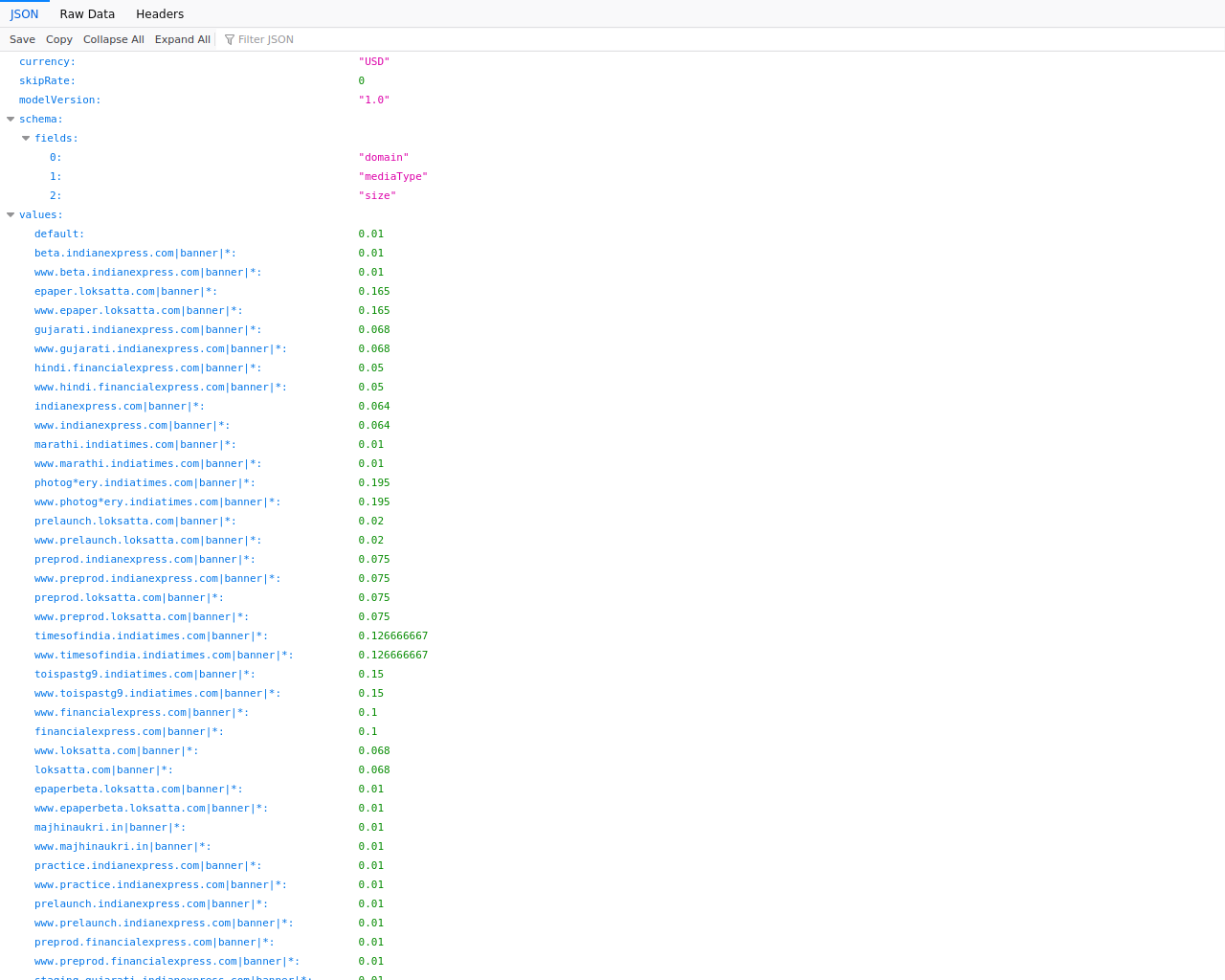Select www.preprod.indianexpress.com|banner|* key
The height and width of the screenshot is (980, 1225).
point(158,578)
